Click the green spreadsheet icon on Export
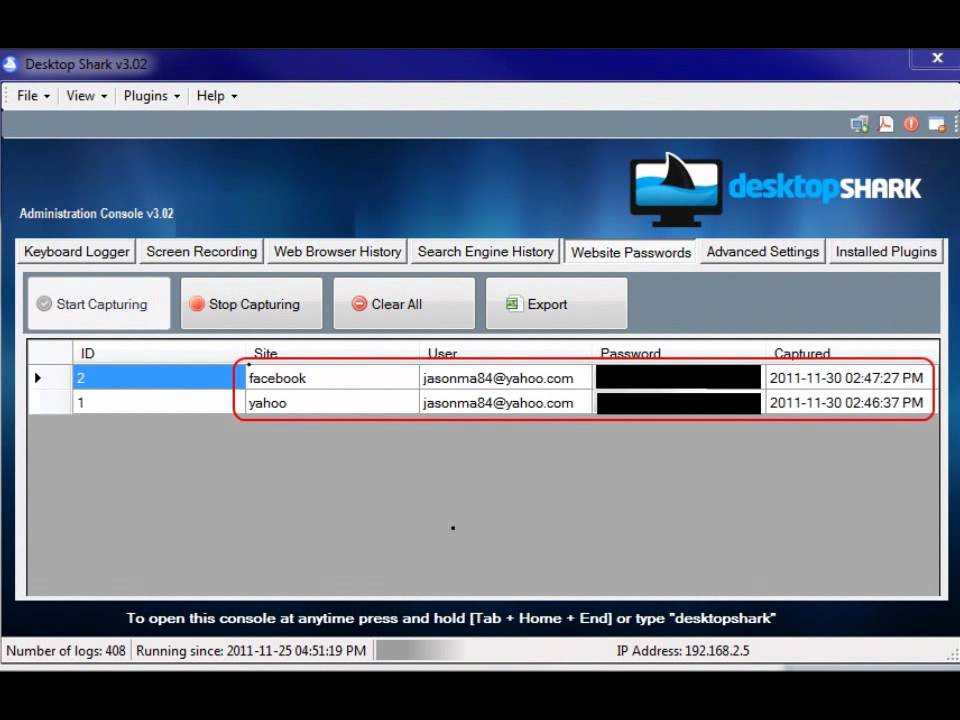Screen dimensions: 960x720 pos(514,304)
